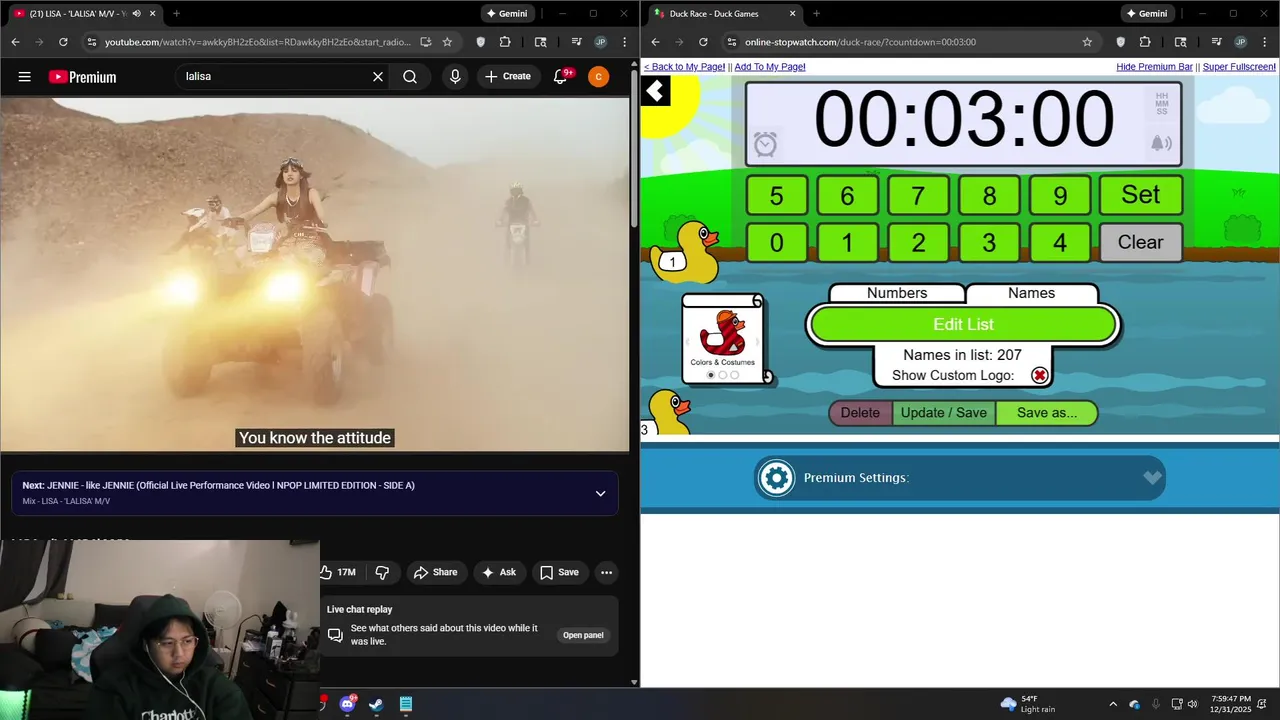Viewport: 1280px width, 720px height.
Task: Click the number 9 timer key
Action: [x=1060, y=195]
